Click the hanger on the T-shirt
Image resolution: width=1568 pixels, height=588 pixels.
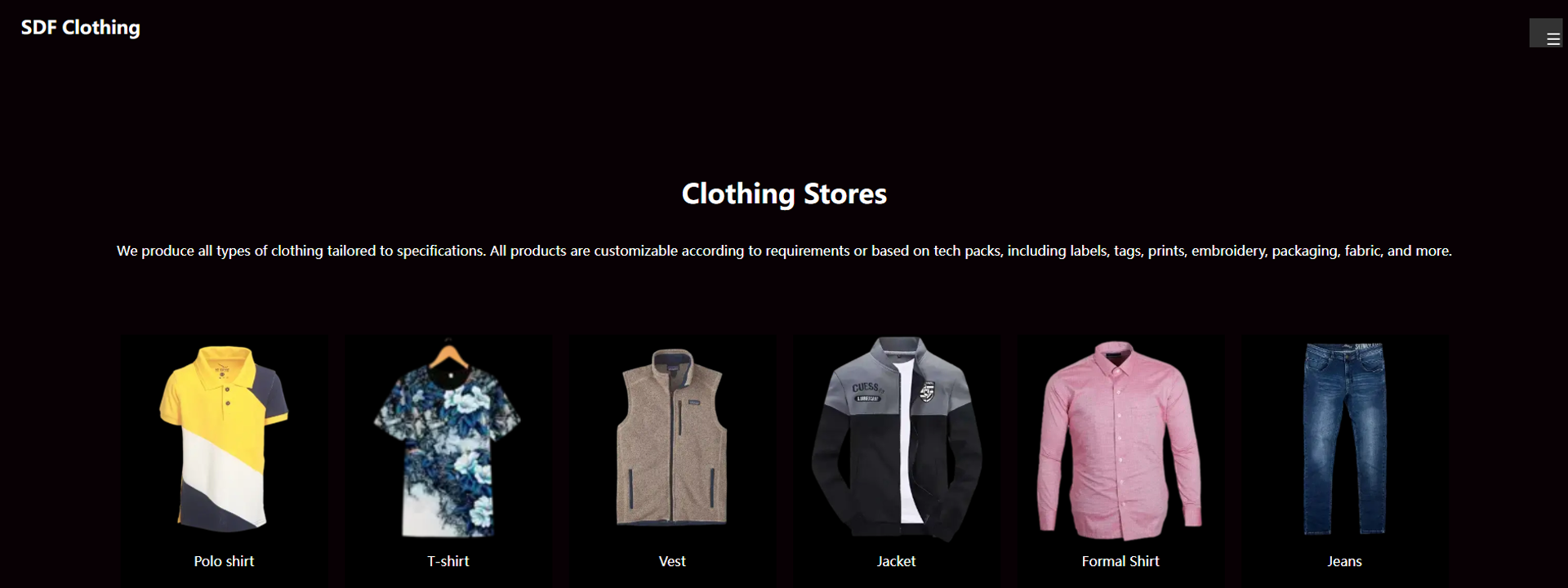pos(448,354)
